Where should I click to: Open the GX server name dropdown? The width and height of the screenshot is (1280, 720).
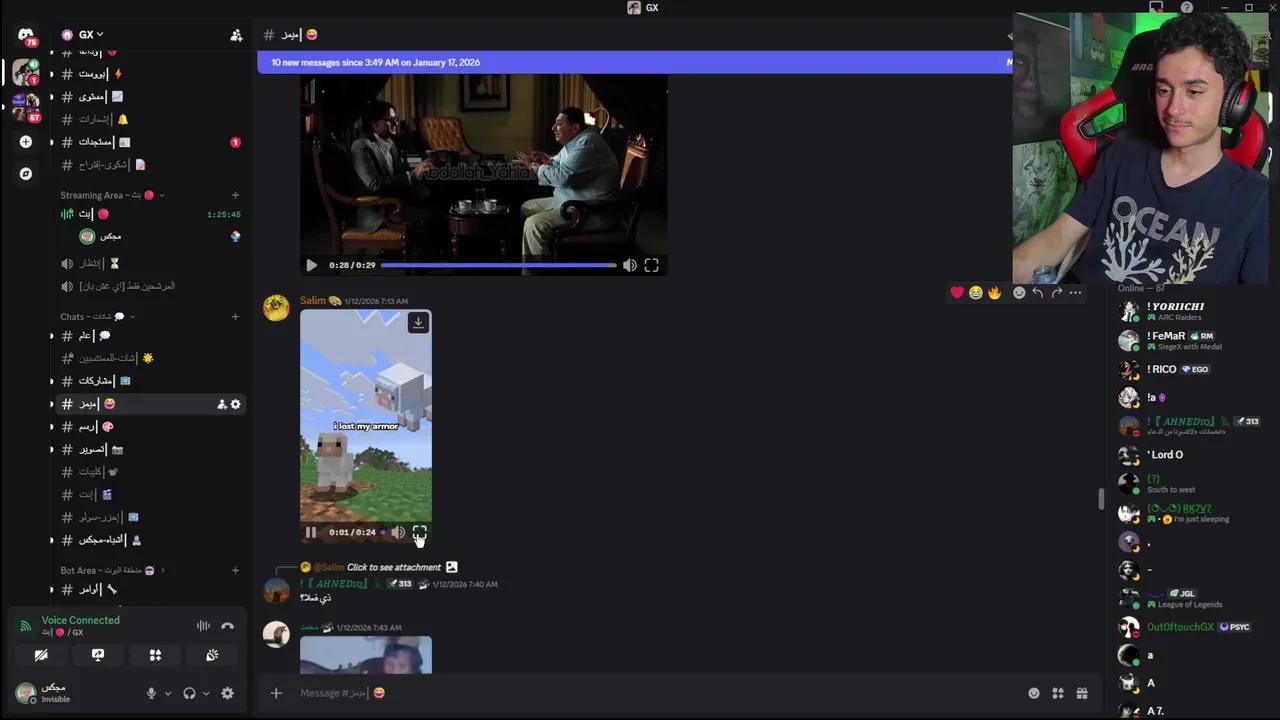[86, 34]
